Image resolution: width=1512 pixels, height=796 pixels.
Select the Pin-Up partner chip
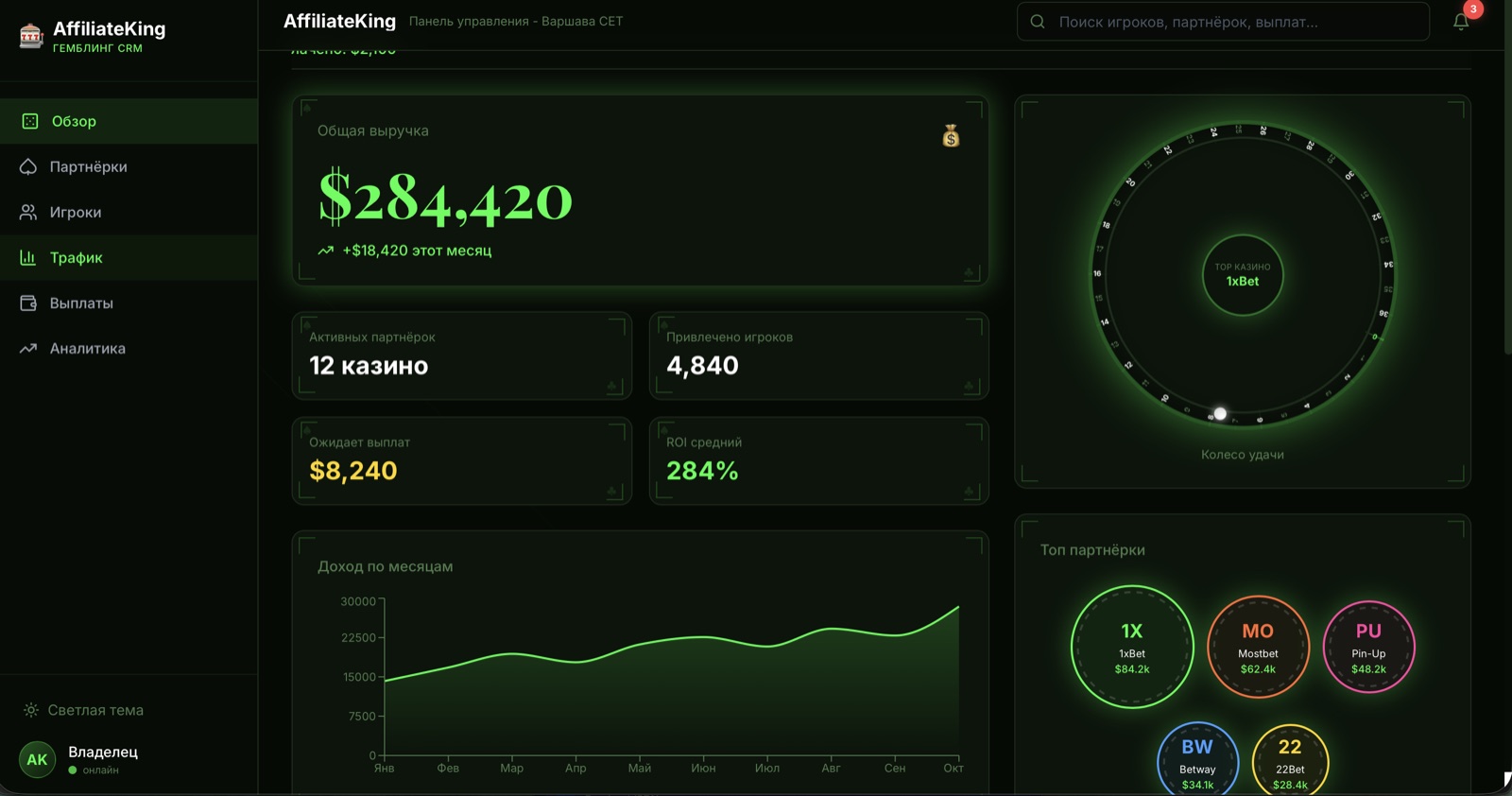[1368, 647]
